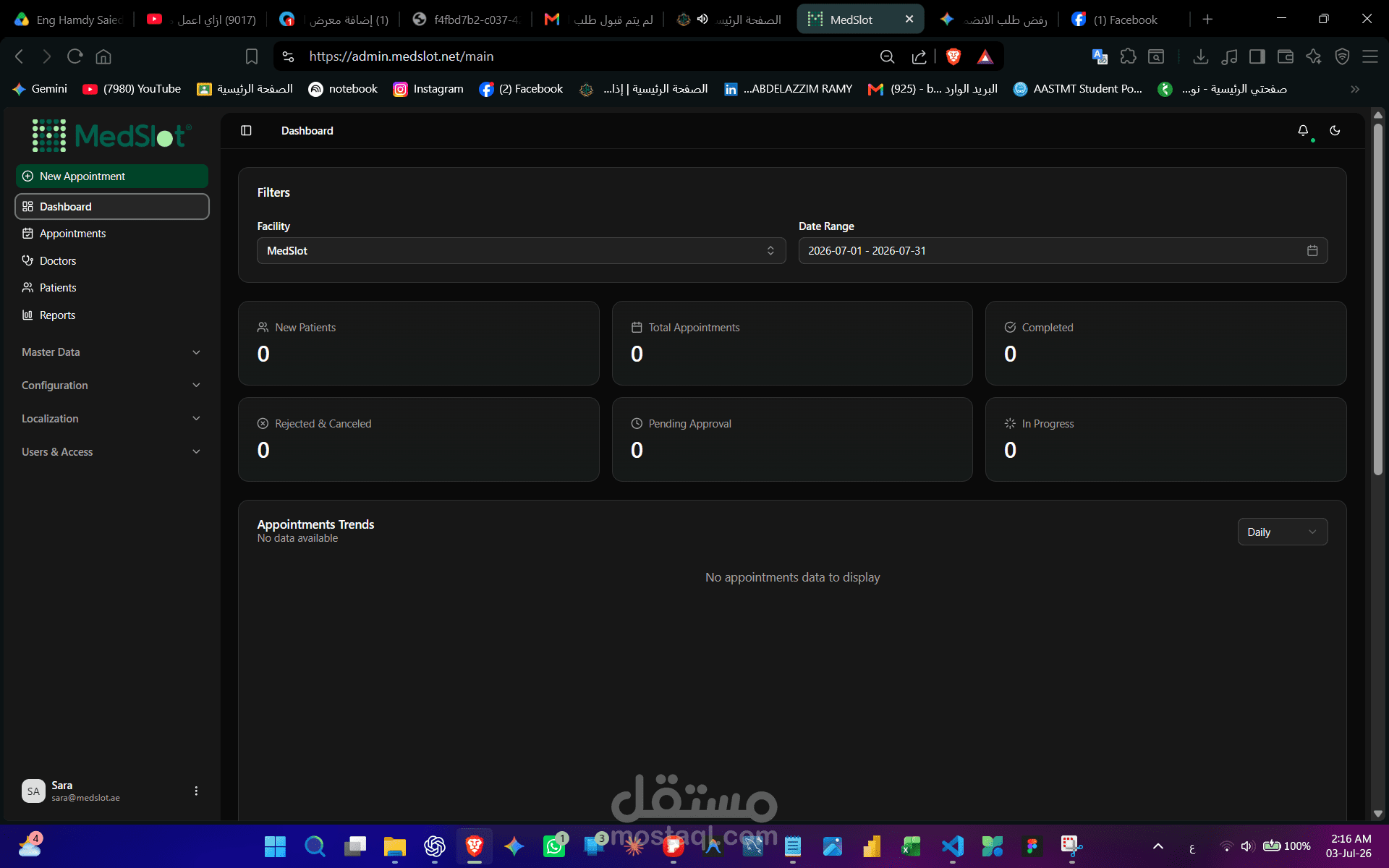Start a New Appointment
1389x868 pixels.
point(112,176)
